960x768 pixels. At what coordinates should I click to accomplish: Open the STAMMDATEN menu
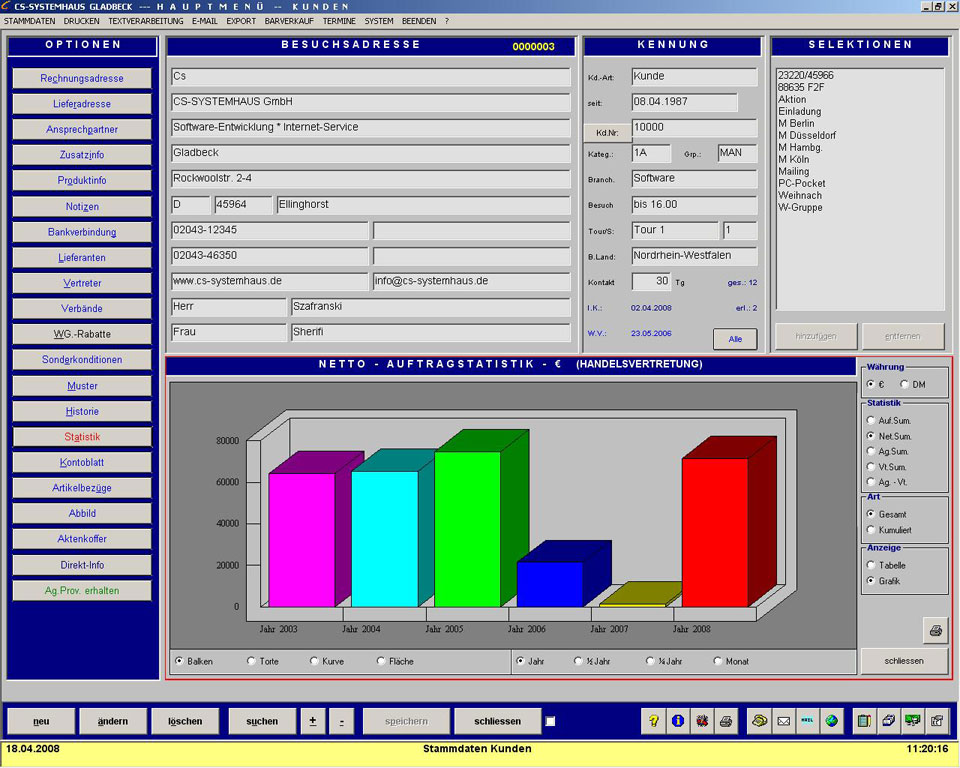pos(29,20)
